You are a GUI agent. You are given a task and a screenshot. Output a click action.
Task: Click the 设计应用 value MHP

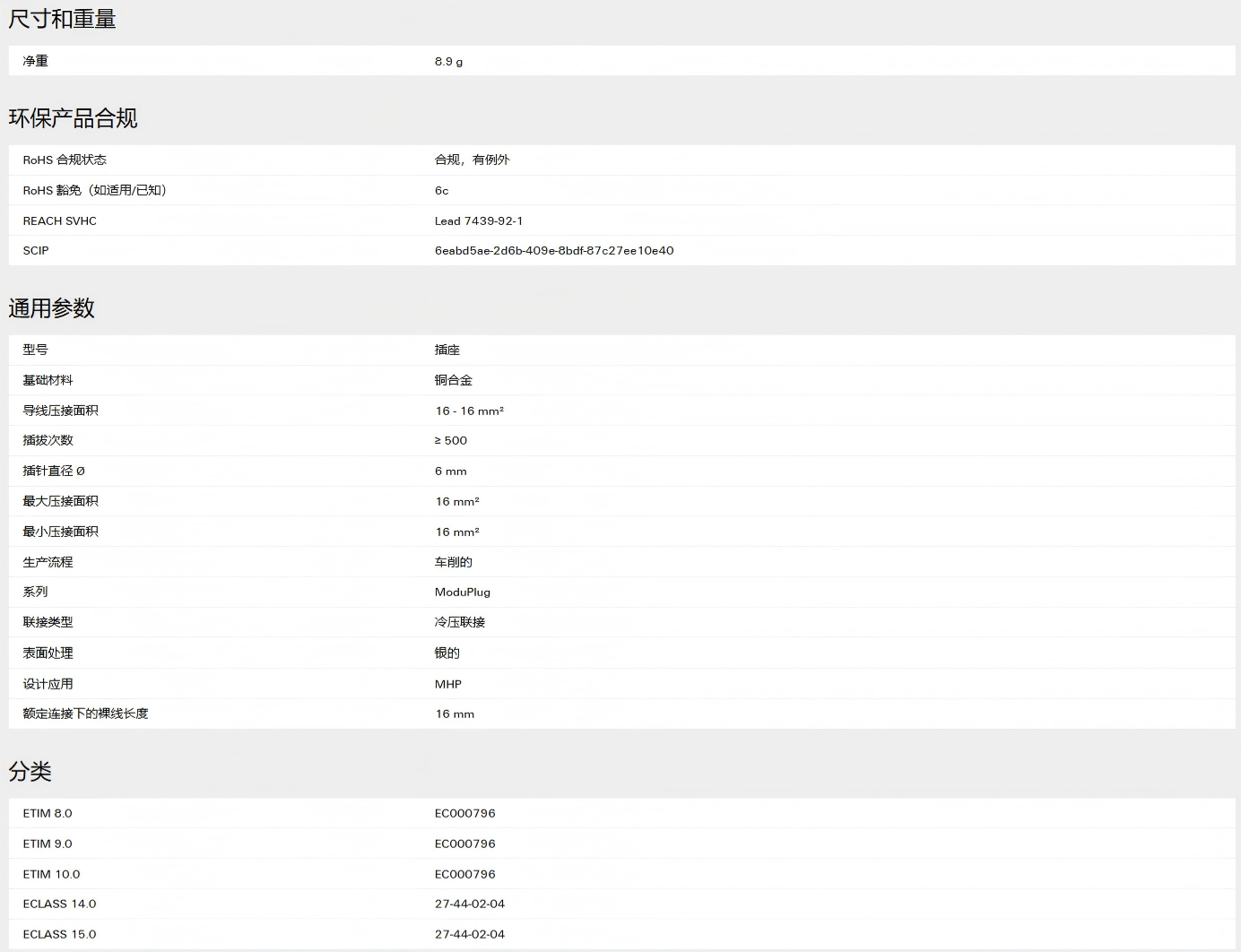click(447, 684)
